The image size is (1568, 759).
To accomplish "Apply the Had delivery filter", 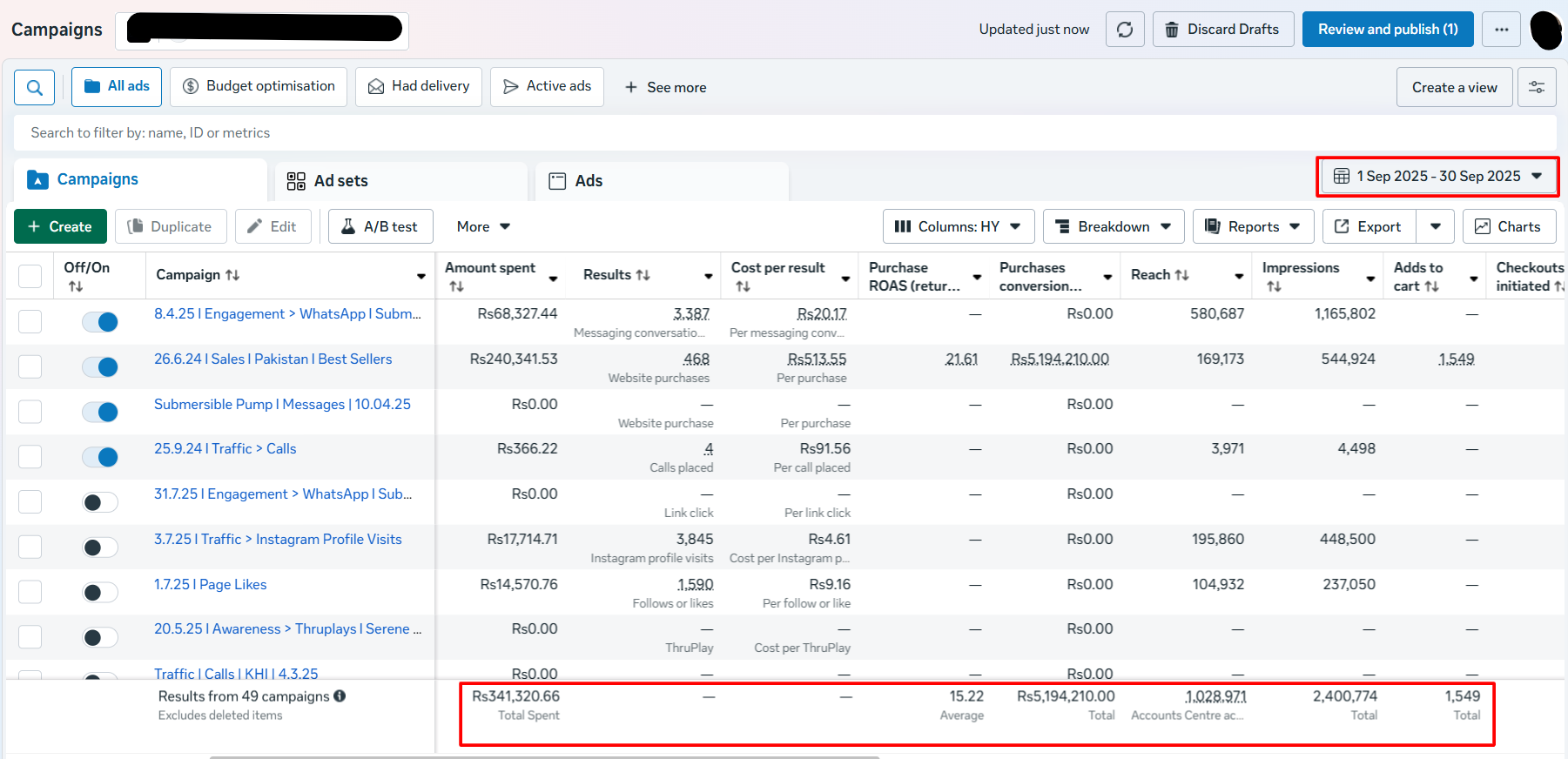I will pyautogui.click(x=419, y=87).
